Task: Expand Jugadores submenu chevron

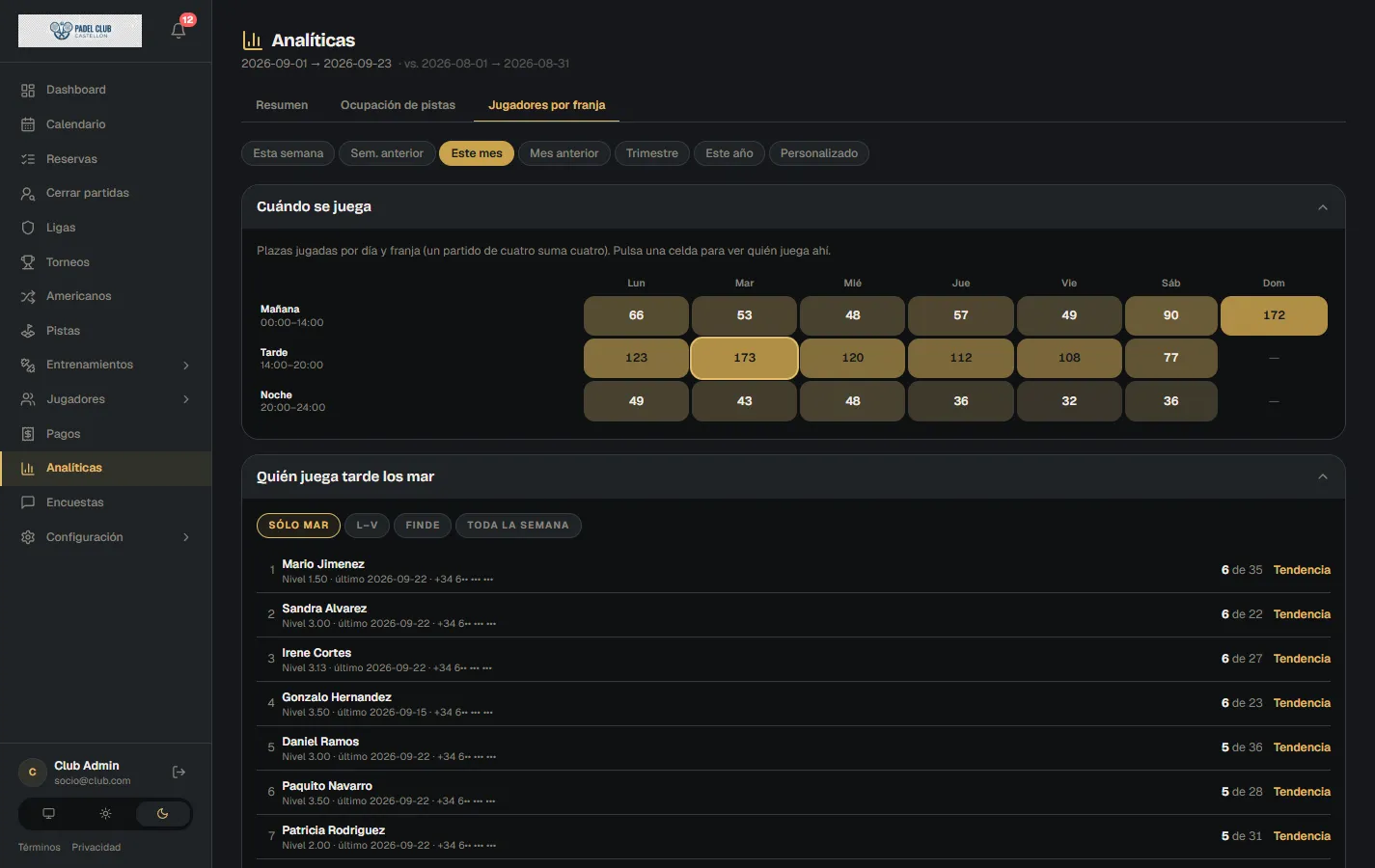Action: pyautogui.click(x=186, y=399)
